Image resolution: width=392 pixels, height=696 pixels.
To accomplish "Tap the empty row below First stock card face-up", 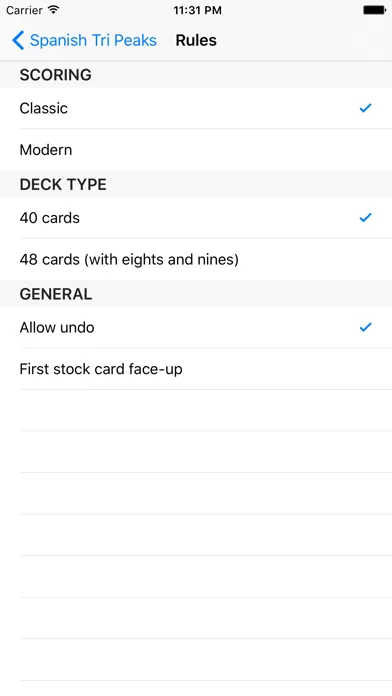I will point(196,411).
